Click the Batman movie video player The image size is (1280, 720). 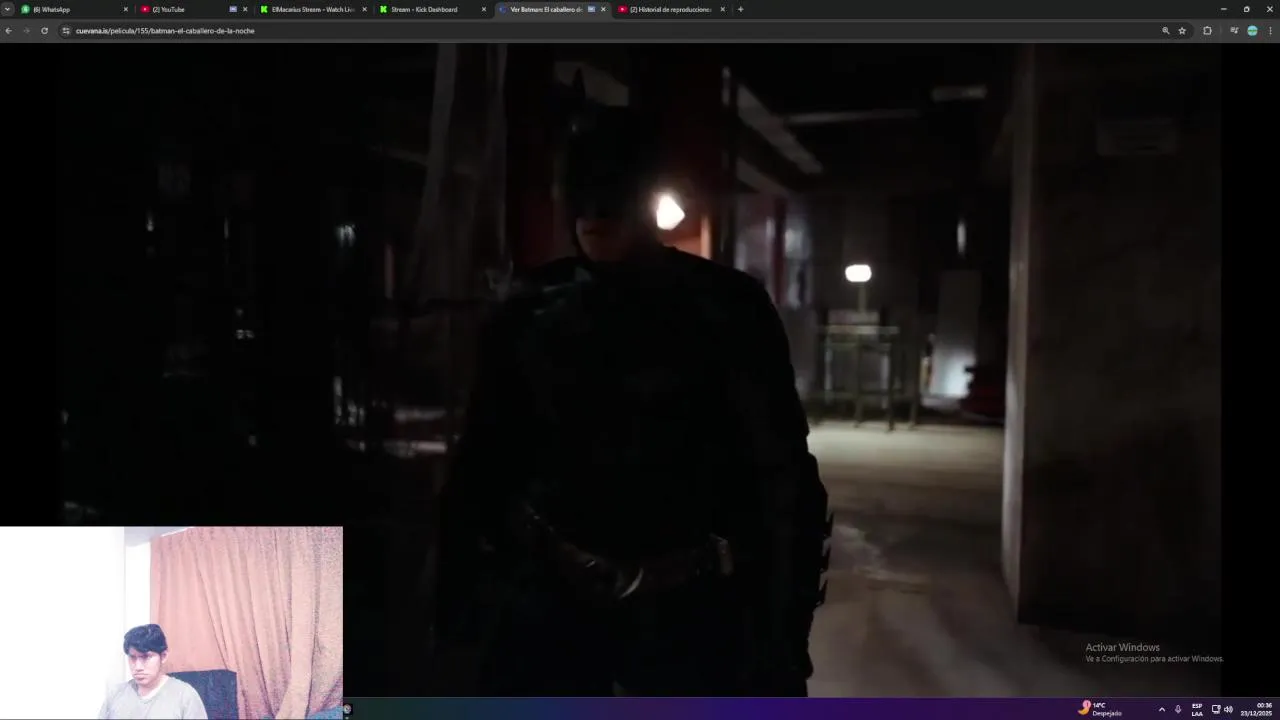point(640,370)
